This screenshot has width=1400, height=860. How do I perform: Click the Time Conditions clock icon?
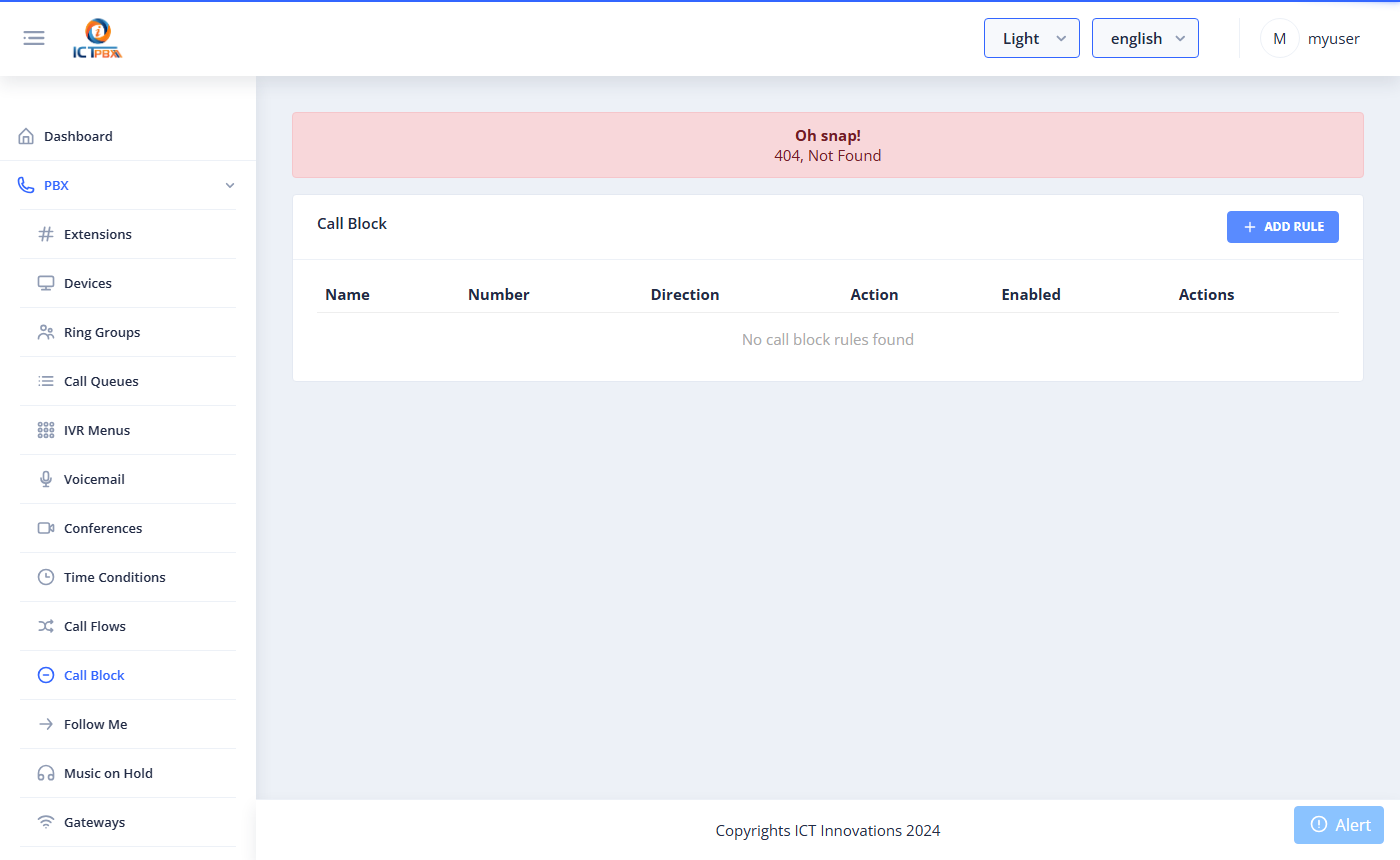tap(46, 577)
